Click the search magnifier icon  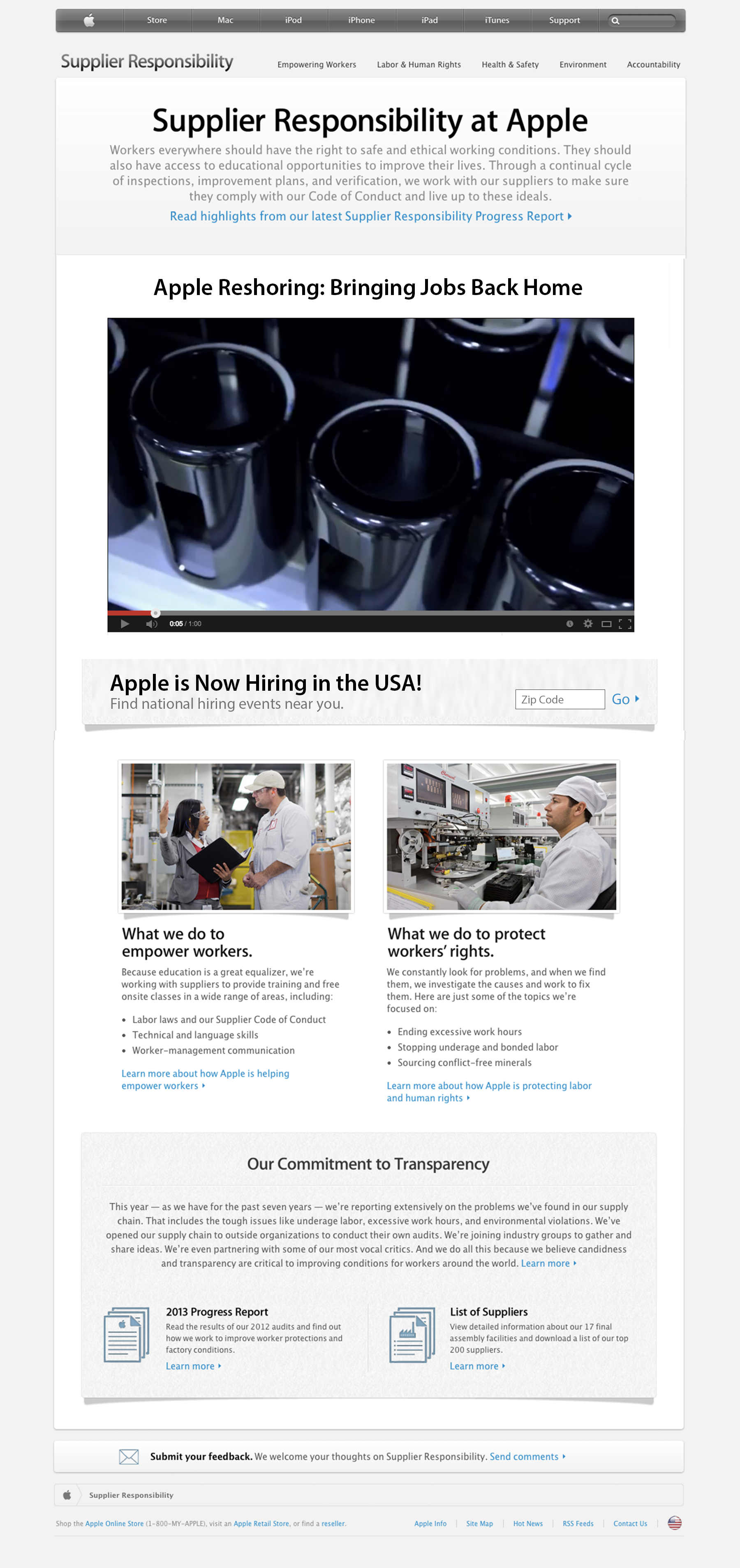[x=615, y=21]
